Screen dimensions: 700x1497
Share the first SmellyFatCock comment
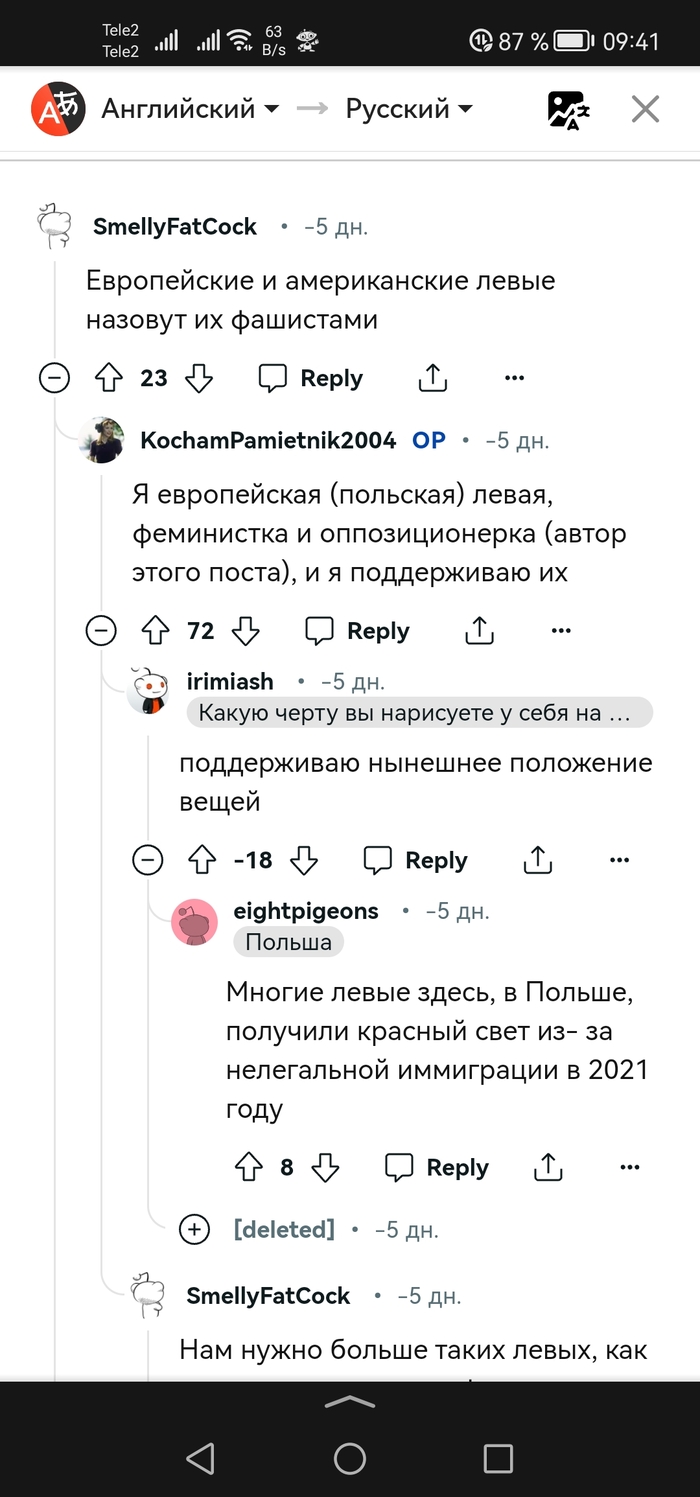point(432,378)
